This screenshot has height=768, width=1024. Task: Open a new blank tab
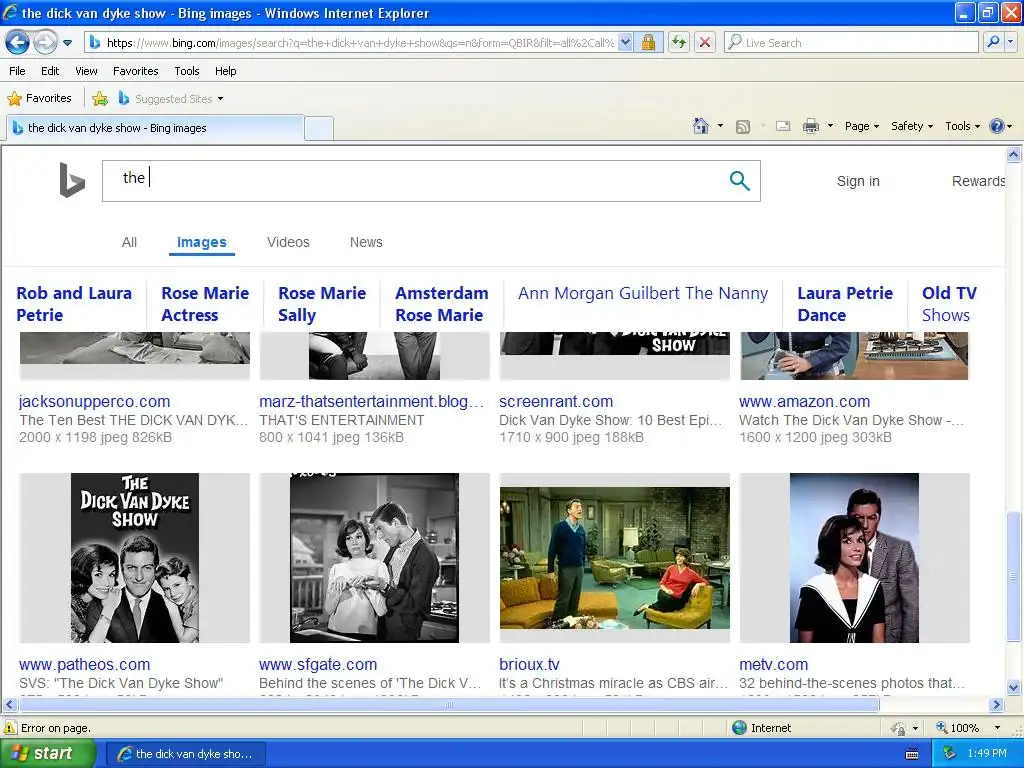(x=319, y=128)
